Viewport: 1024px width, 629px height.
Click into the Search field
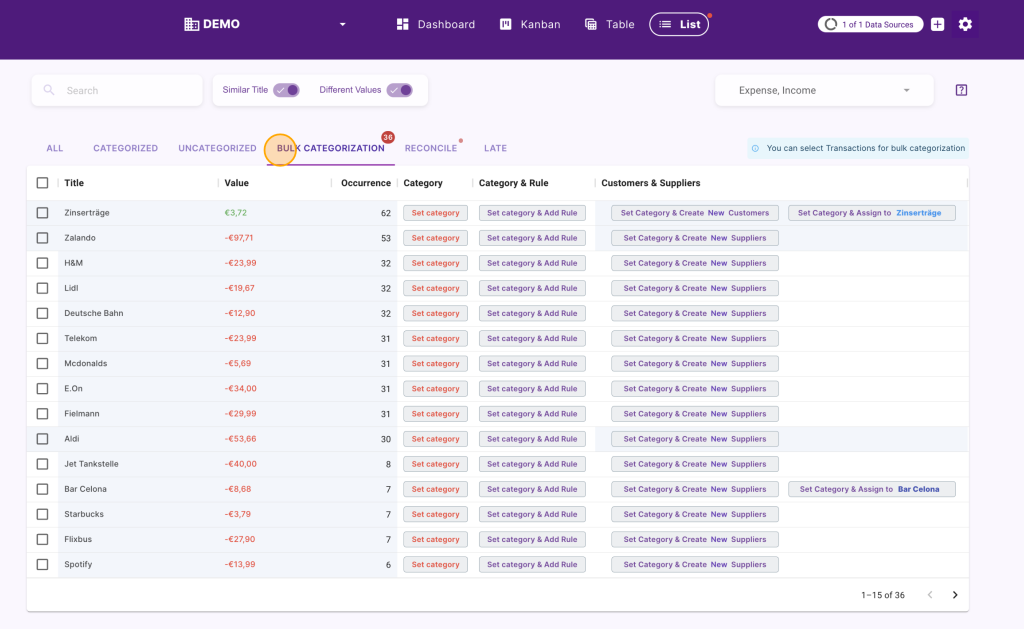click(x=117, y=90)
